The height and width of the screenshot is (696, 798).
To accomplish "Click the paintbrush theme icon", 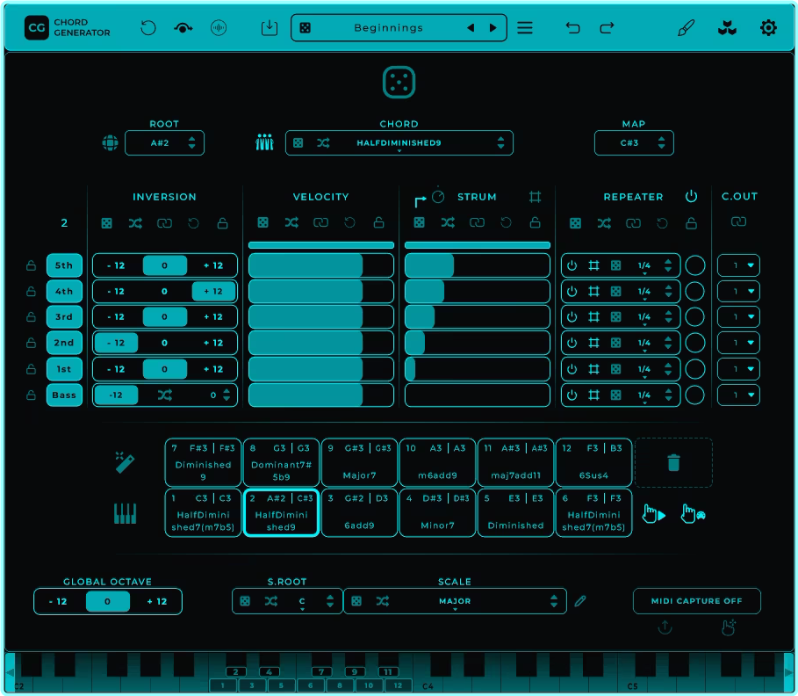I will (686, 28).
